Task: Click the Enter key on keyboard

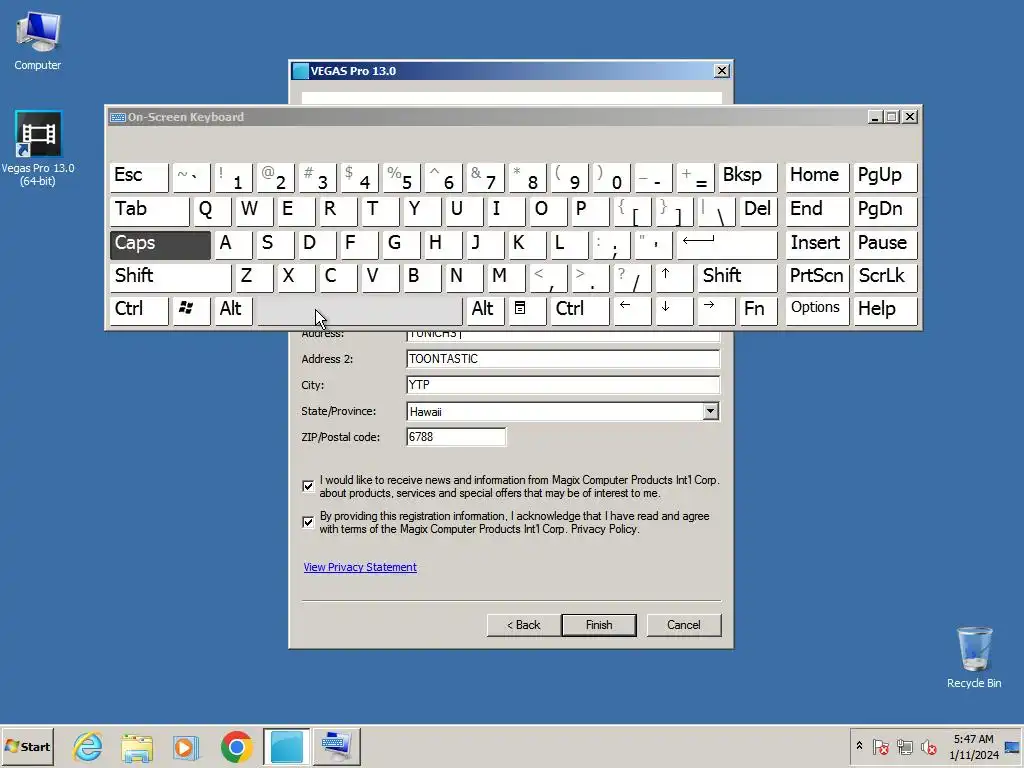Action: point(727,245)
